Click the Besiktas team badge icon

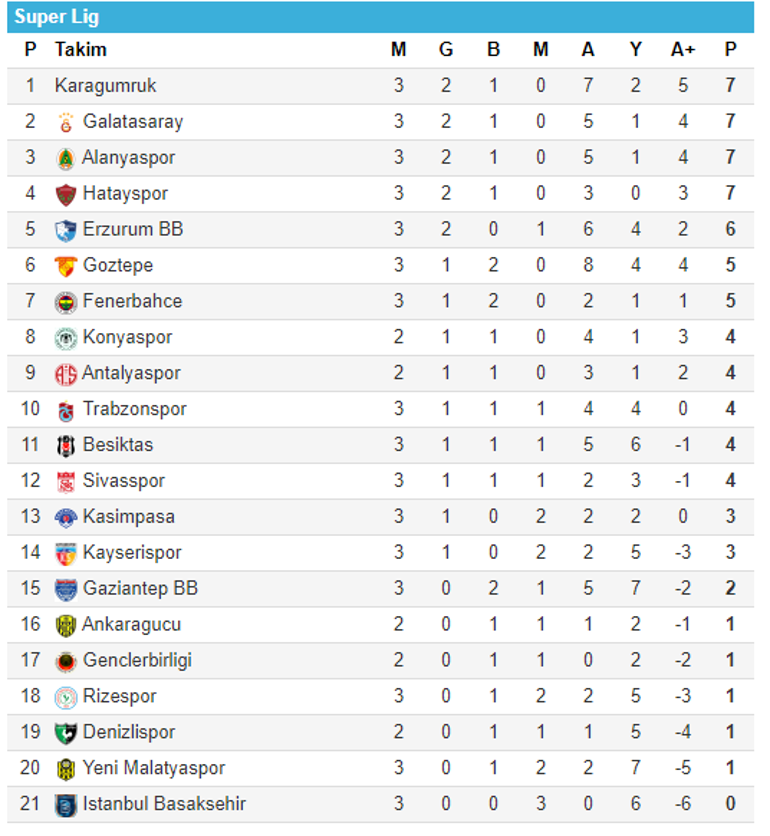(66, 445)
